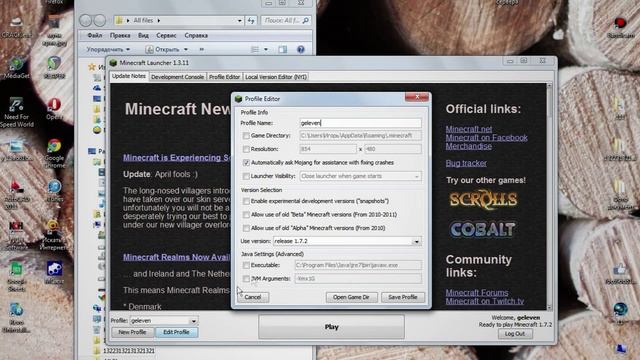Click the Explorer Back arrow button
Image resolution: width=640 pixels, height=360 pixels.
click(x=86, y=20)
